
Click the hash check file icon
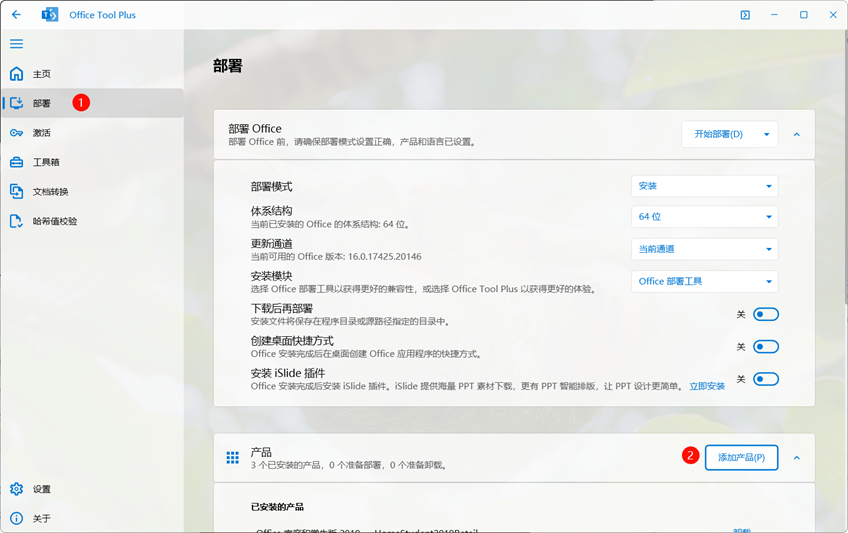(x=17, y=221)
